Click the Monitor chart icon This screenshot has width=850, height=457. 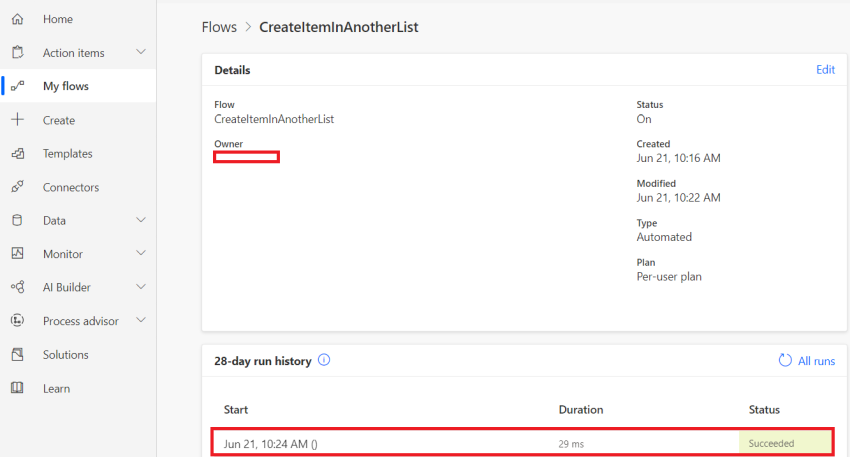[17, 254]
